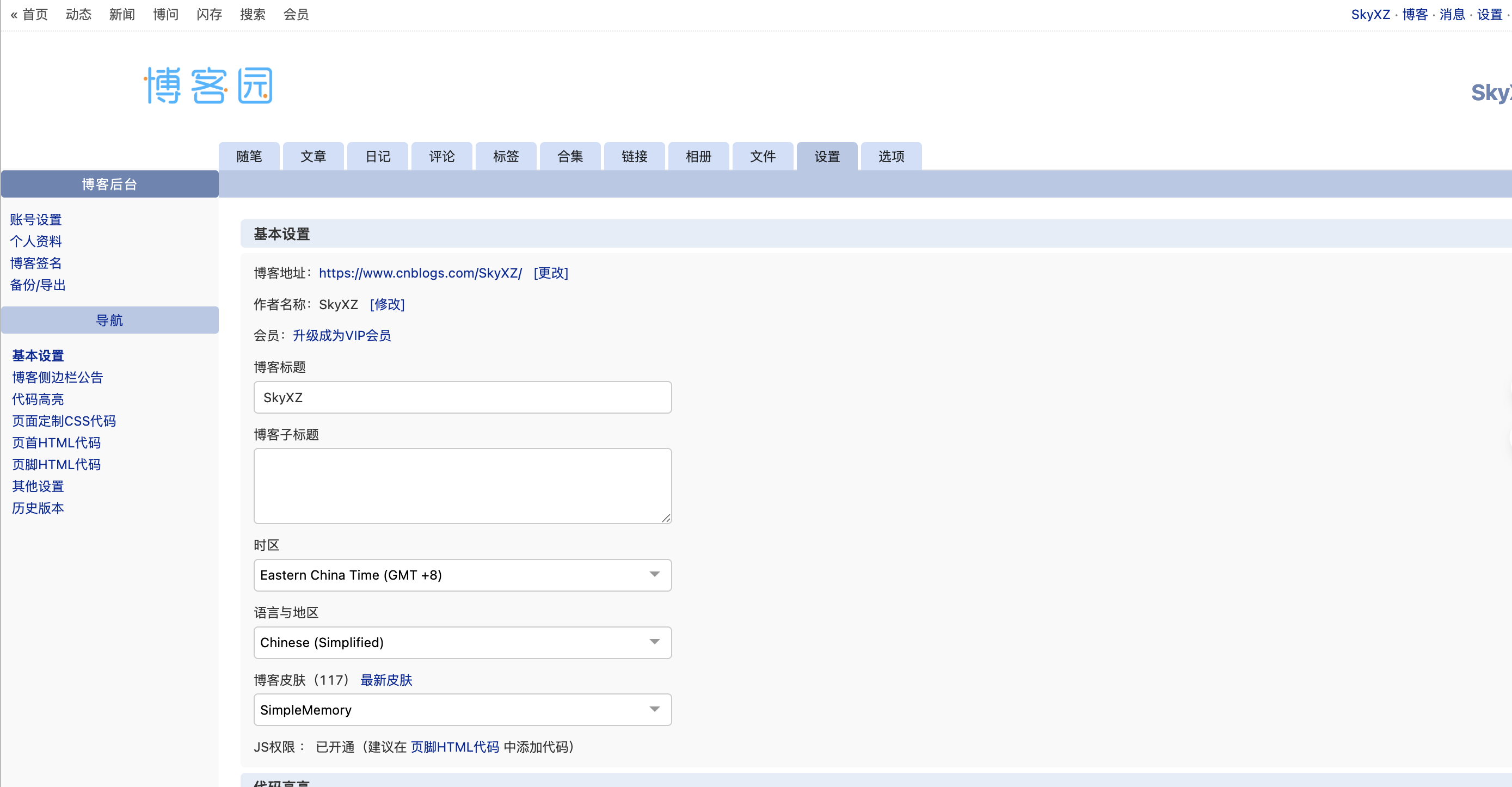Switch to the 随笔 tab
1512x787 pixels.
pos(249,156)
